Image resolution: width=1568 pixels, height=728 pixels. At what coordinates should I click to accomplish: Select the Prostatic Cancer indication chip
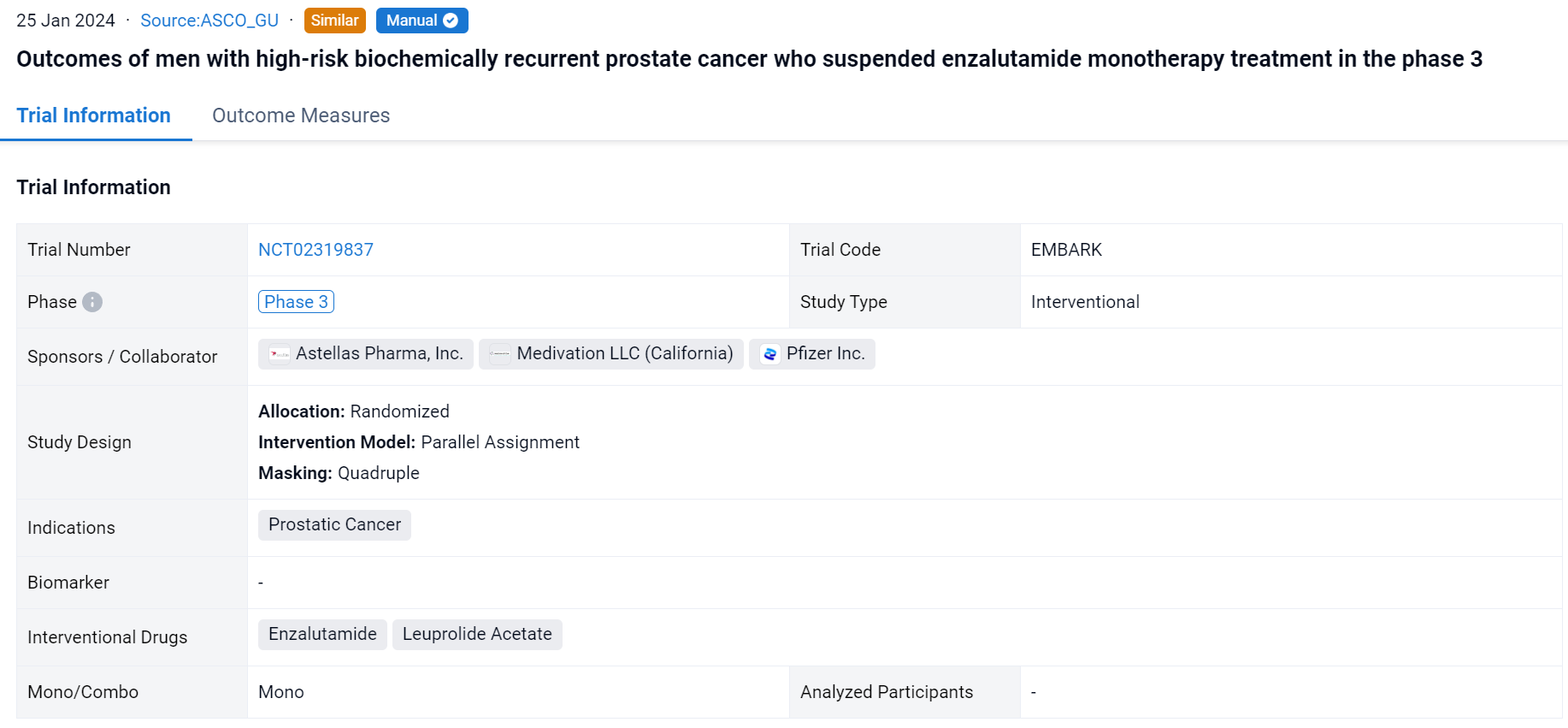click(334, 525)
